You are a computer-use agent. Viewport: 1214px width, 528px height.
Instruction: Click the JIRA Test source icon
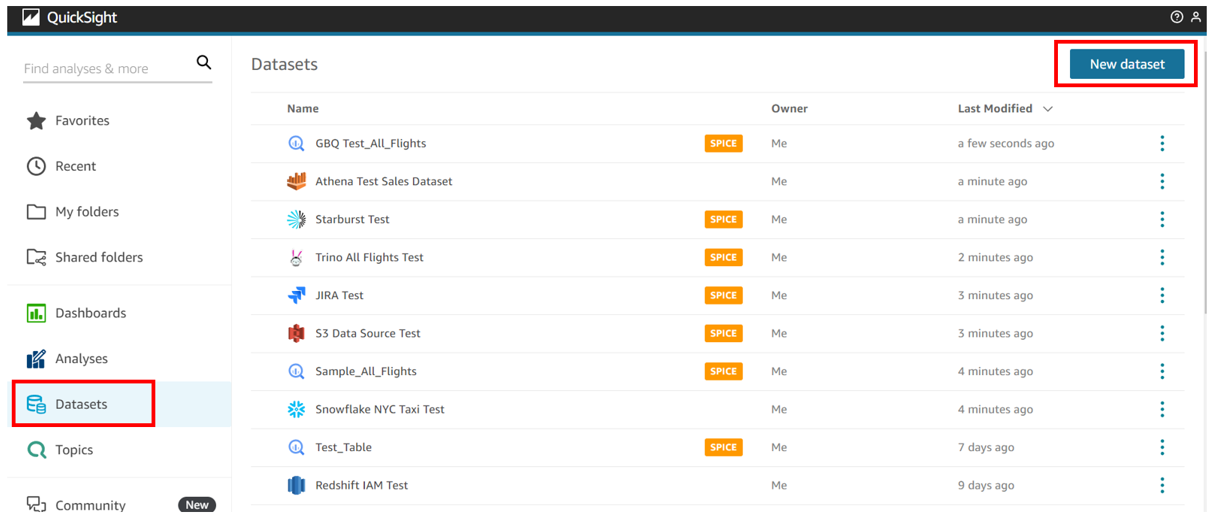[x=296, y=296]
